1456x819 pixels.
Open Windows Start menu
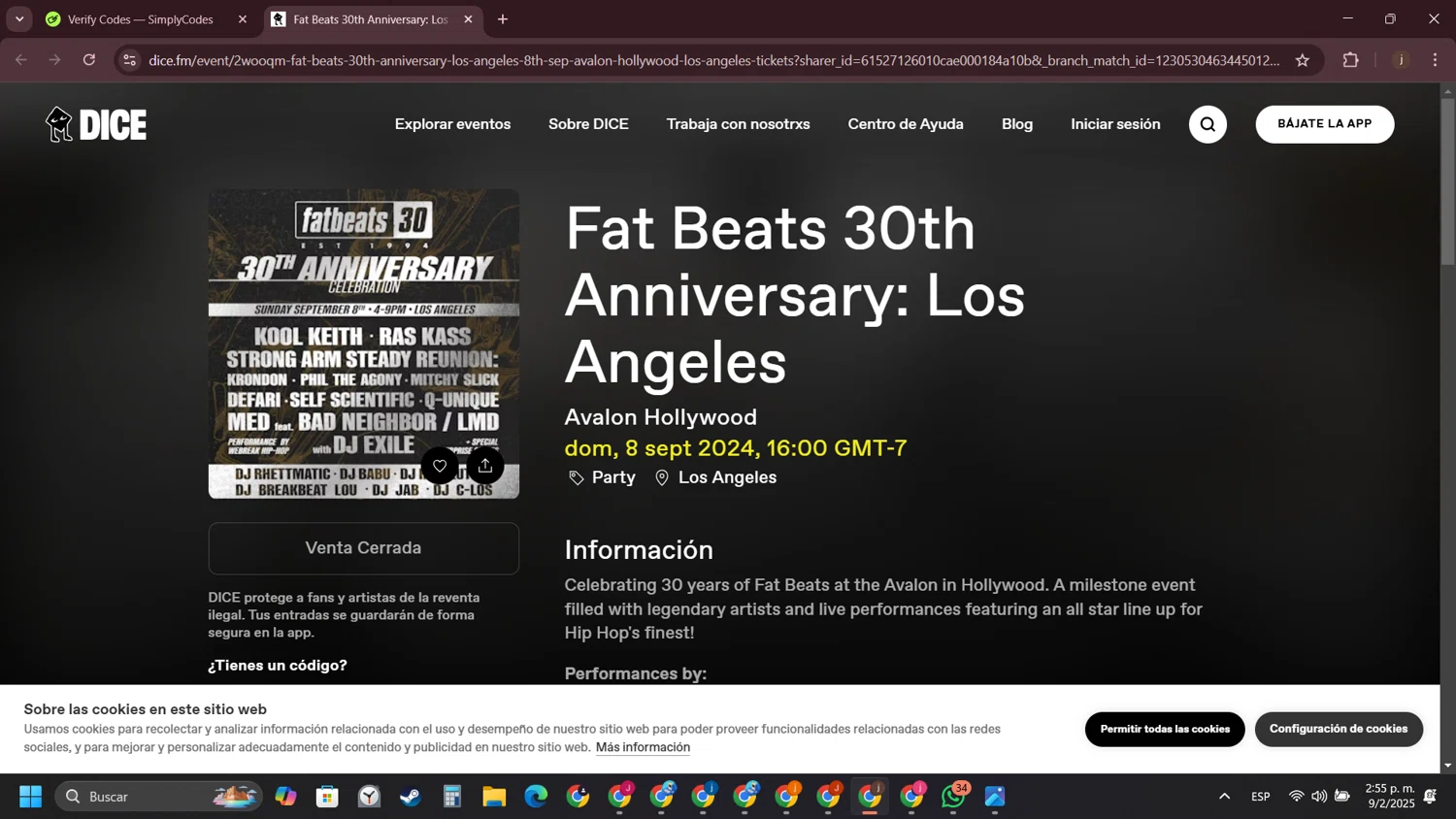point(30,797)
